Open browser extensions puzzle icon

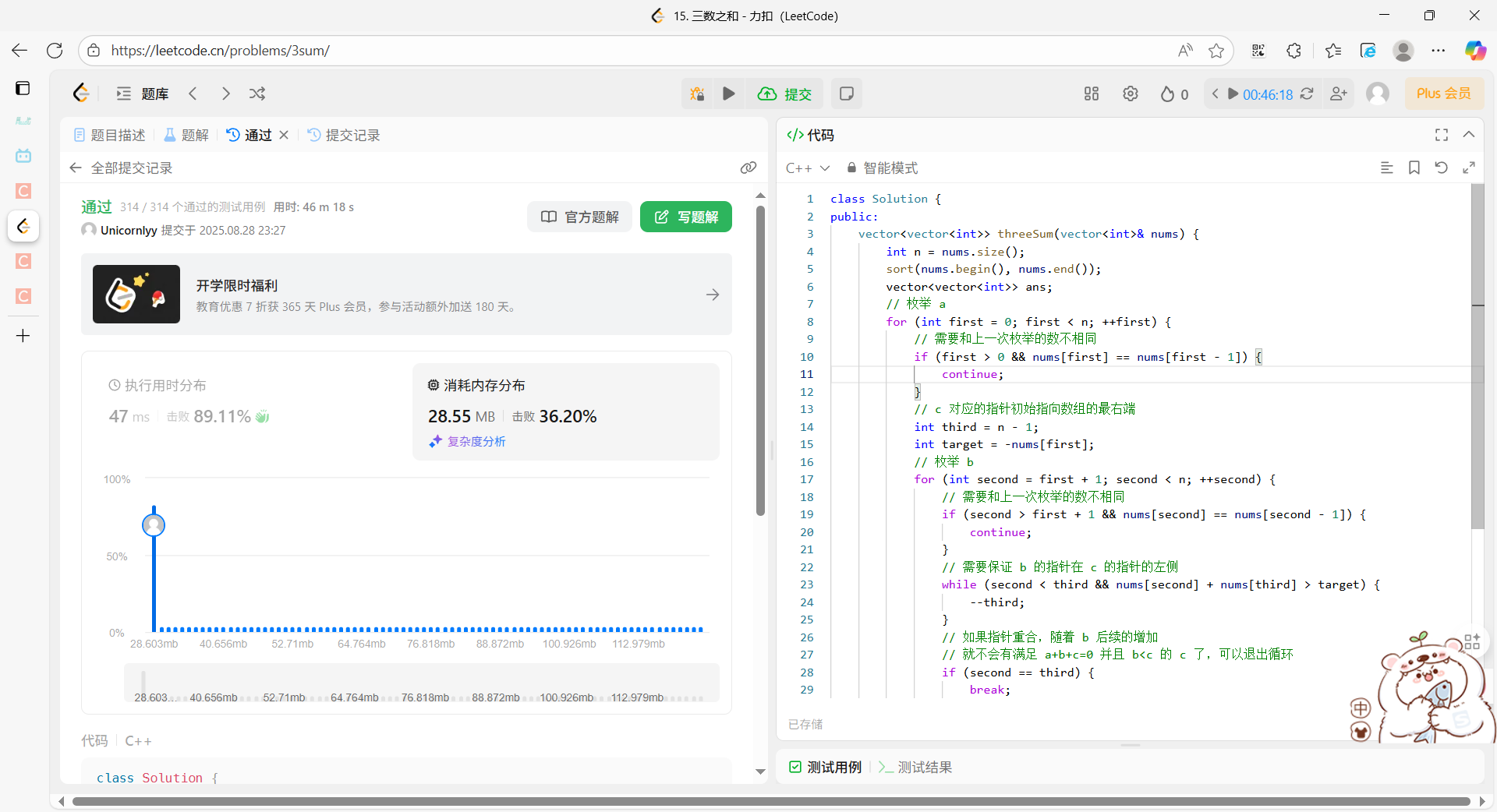coord(1294,51)
